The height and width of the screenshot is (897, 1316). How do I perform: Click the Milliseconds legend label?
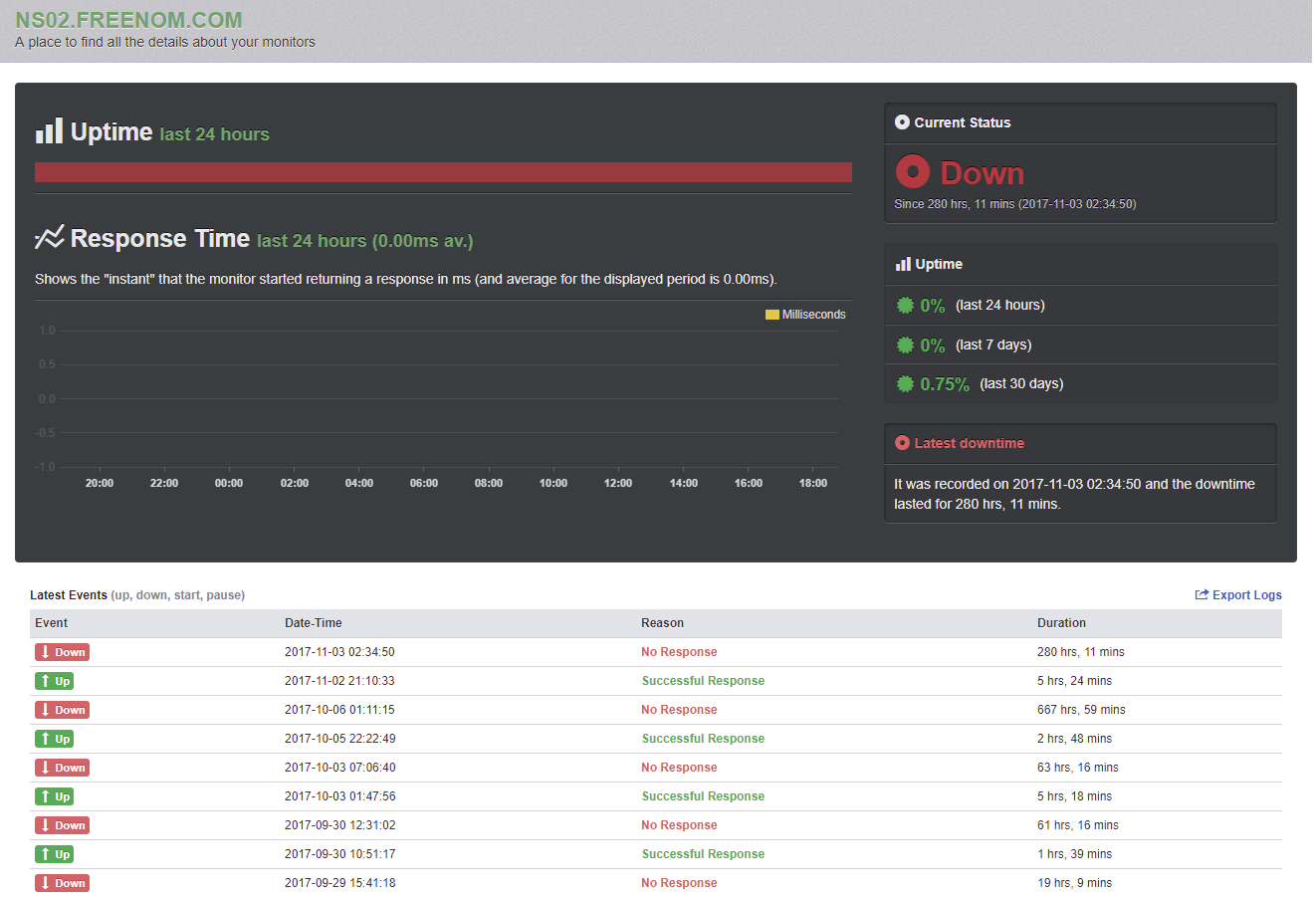tap(813, 315)
